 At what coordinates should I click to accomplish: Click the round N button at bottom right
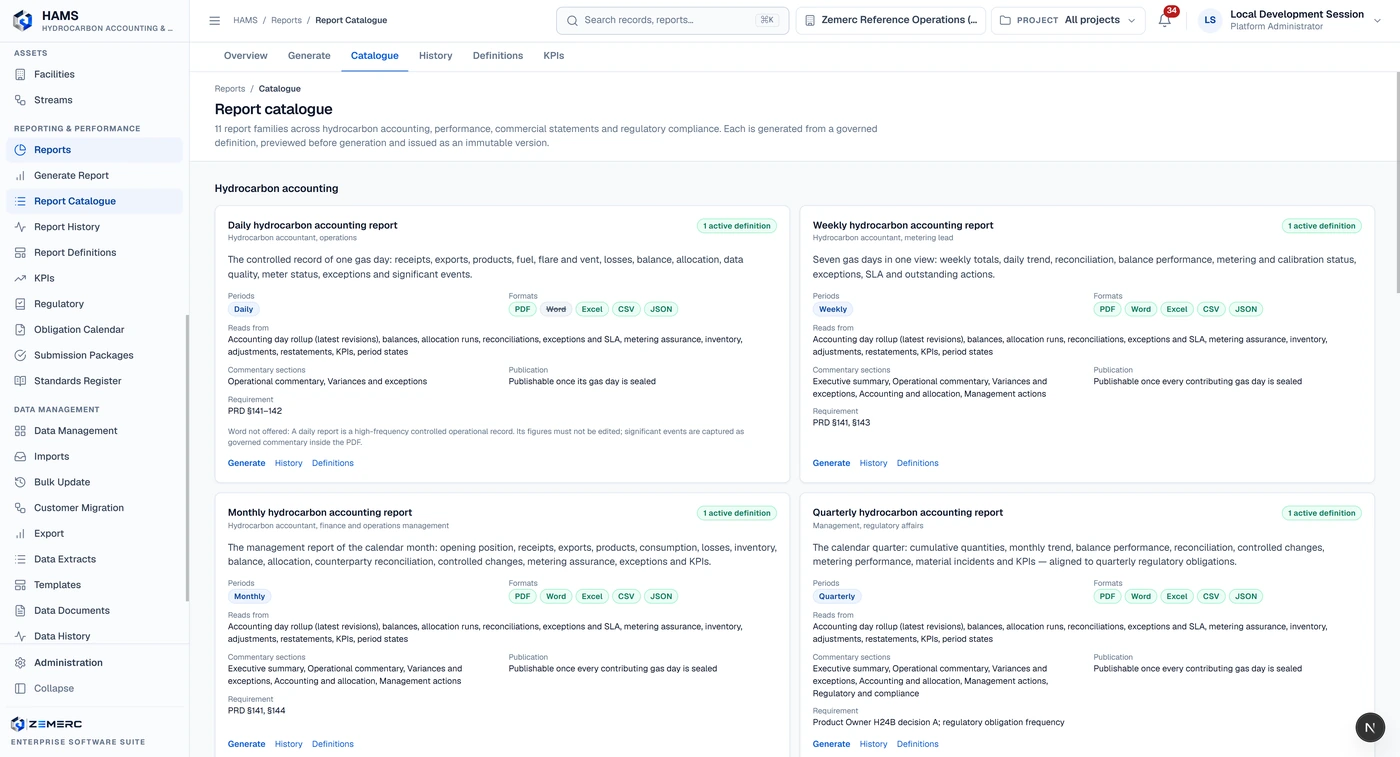point(1370,727)
